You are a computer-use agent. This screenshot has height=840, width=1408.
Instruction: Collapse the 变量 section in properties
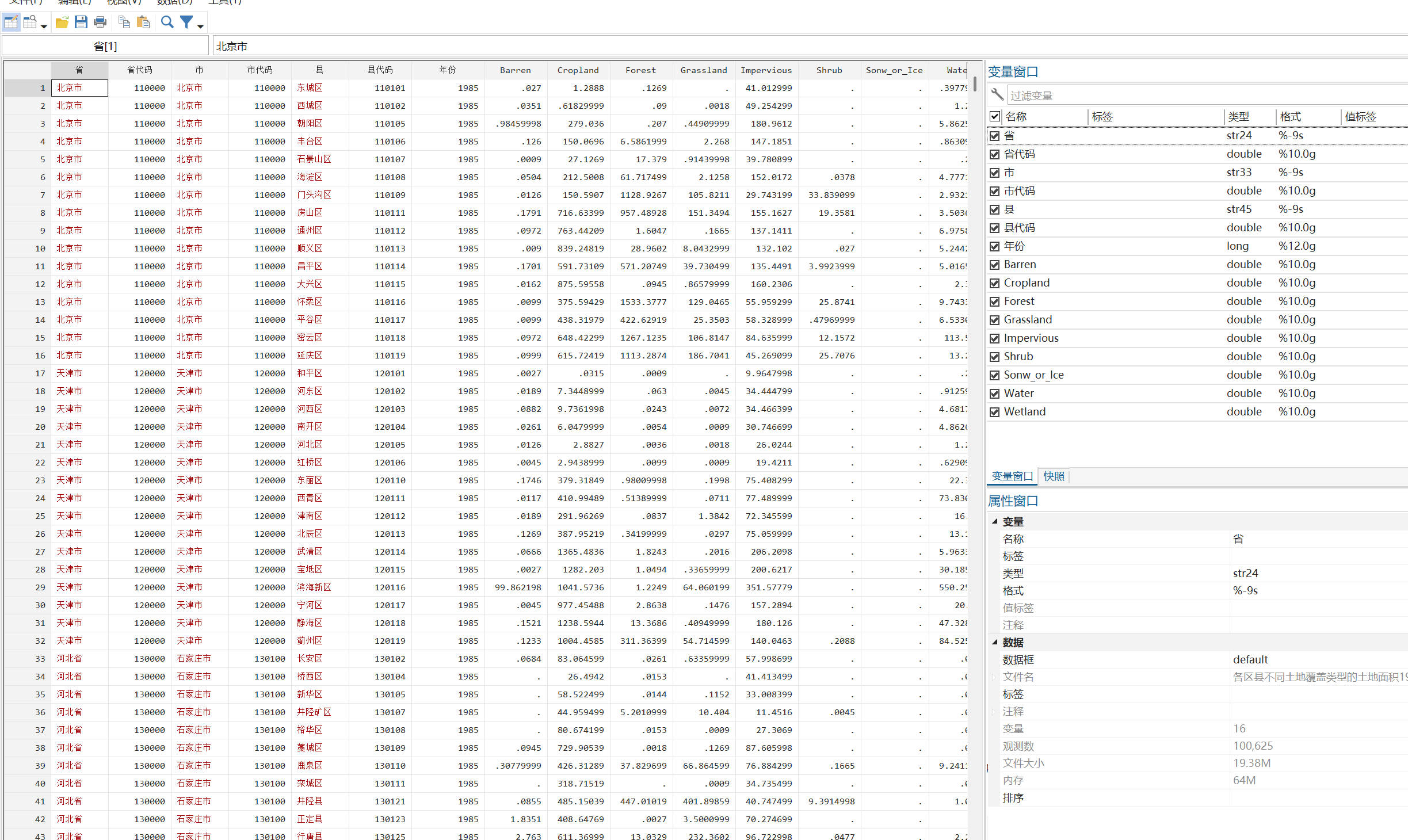click(994, 521)
